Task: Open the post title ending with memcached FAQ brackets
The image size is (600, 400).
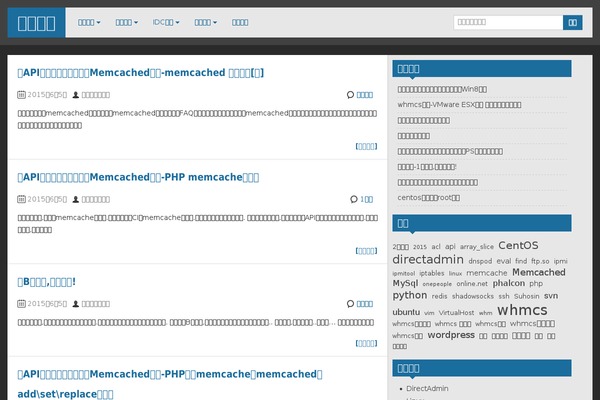Action: pyautogui.click(x=141, y=72)
